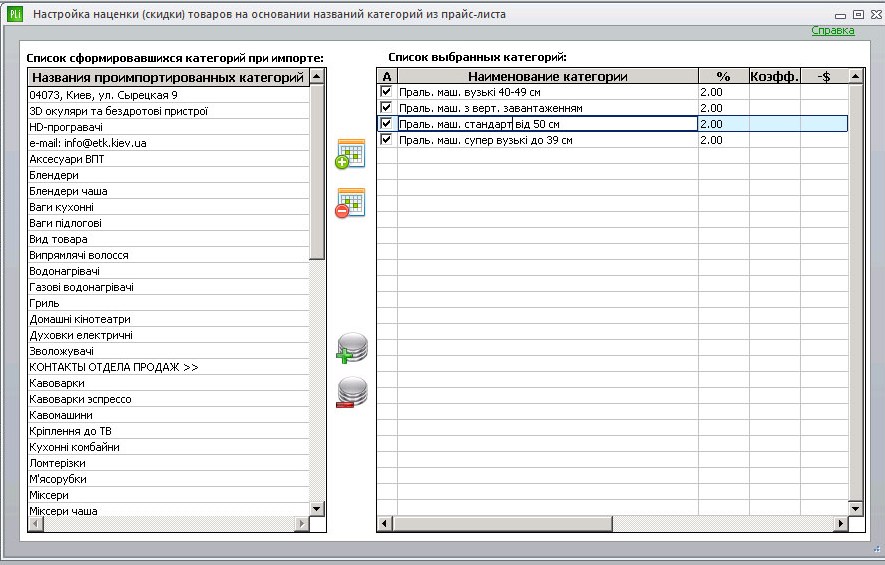This screenshot has height=565, width=885.
Task: Select row КОНТАКТЫ ОТДЕЛА ПРОДАЖ >>
Action: tap(168, 367)
